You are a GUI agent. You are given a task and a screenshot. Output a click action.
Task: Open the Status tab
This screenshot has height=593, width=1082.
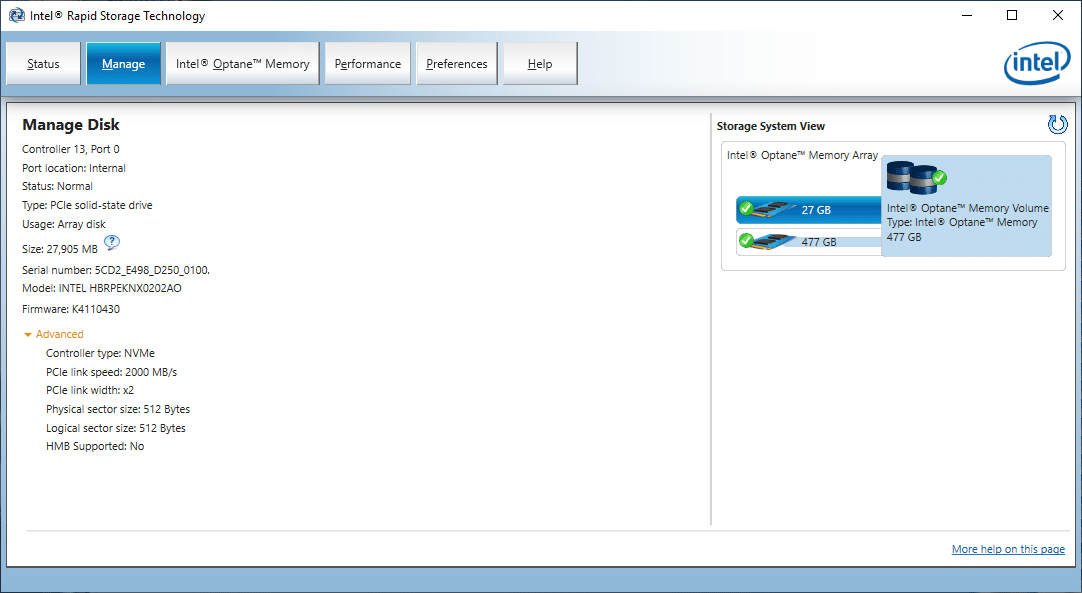point(43,64)
